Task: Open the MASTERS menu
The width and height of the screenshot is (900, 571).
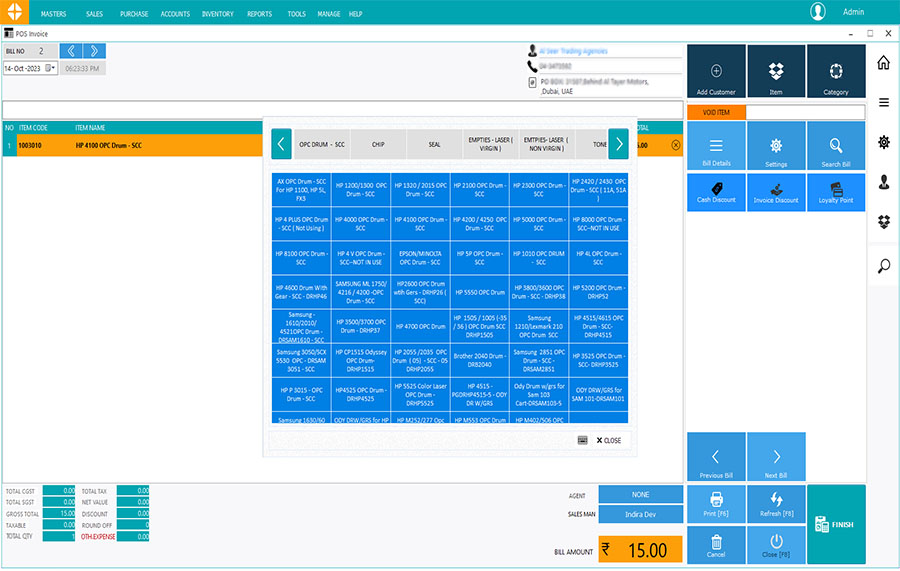Action: pyautogui.click(x=53, y=14)
